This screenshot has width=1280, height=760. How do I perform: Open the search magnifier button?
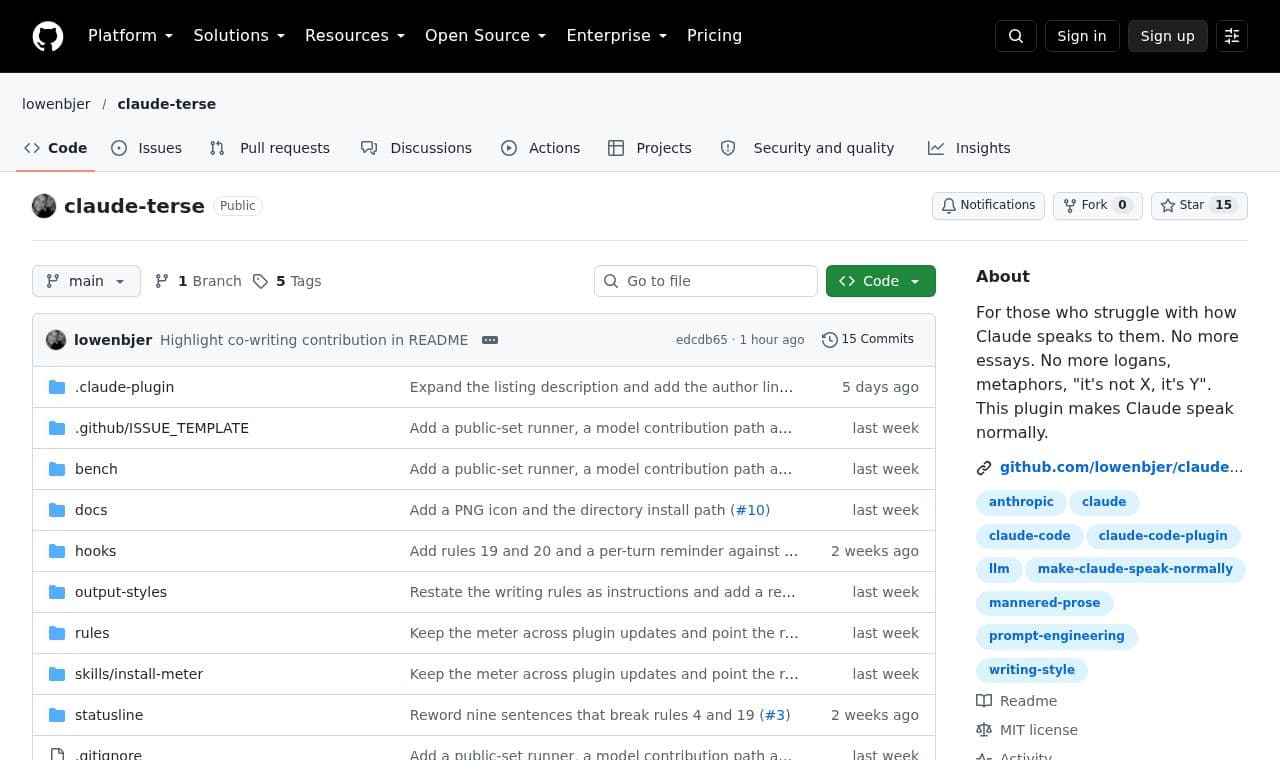[1016, 36]
